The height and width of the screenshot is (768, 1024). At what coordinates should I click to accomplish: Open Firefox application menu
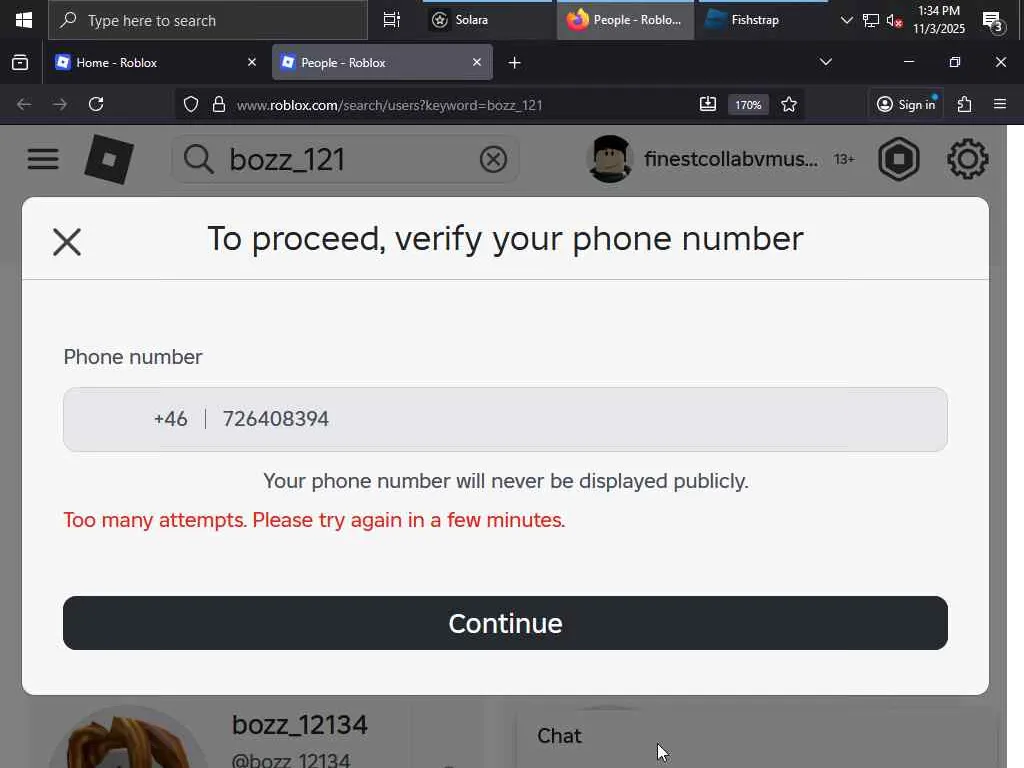1000,104
